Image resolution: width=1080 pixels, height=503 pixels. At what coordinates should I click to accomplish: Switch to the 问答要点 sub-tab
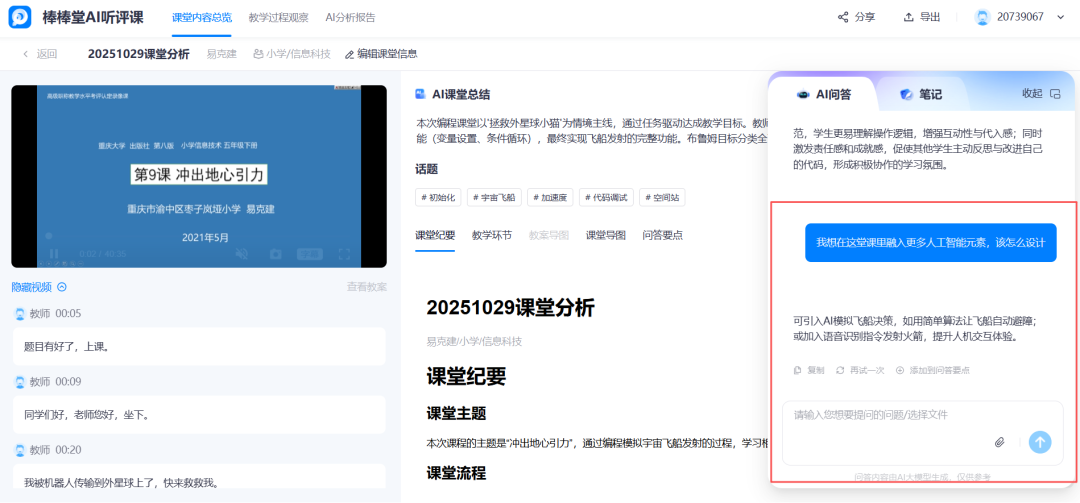pyautogui.click(x=663, y=235)
